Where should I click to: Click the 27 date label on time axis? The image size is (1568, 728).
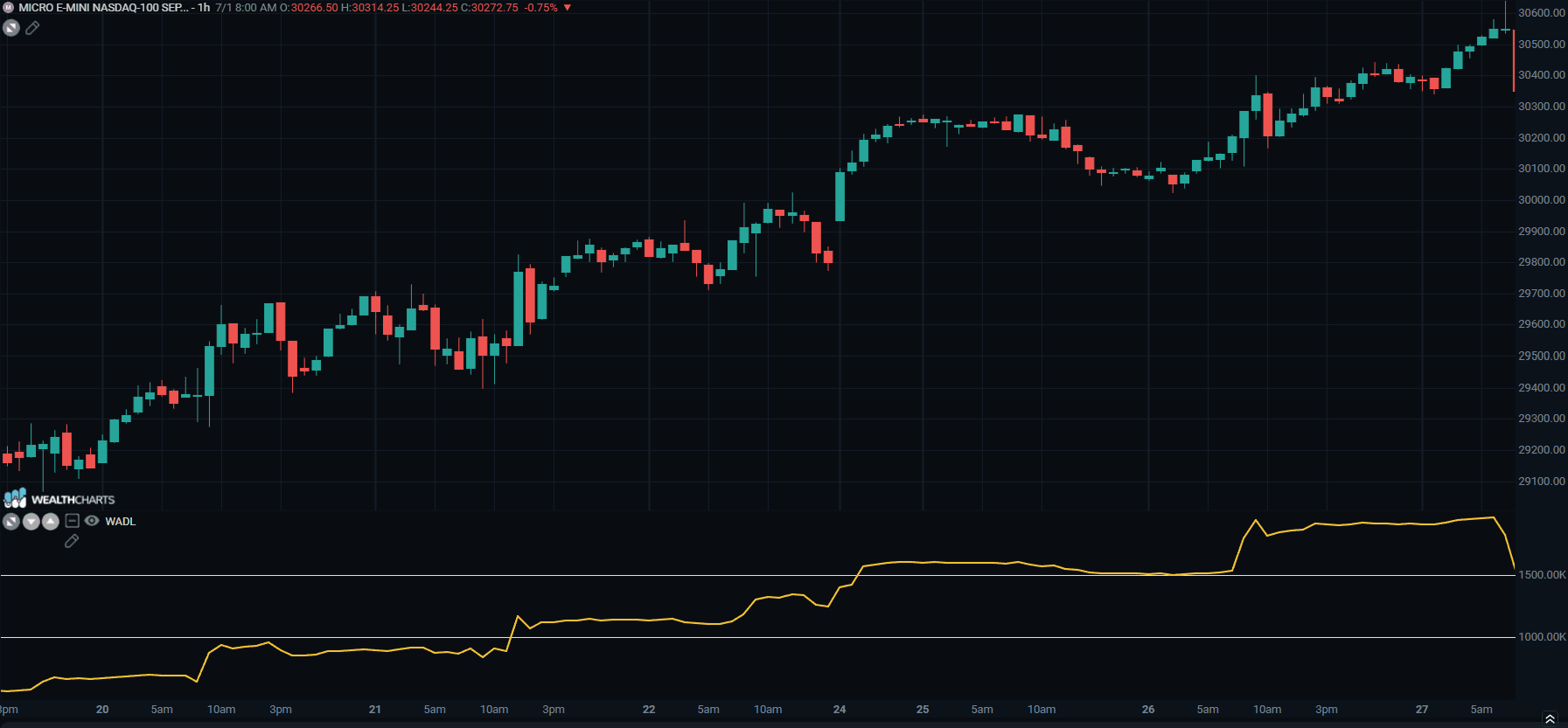[1422, 710]
